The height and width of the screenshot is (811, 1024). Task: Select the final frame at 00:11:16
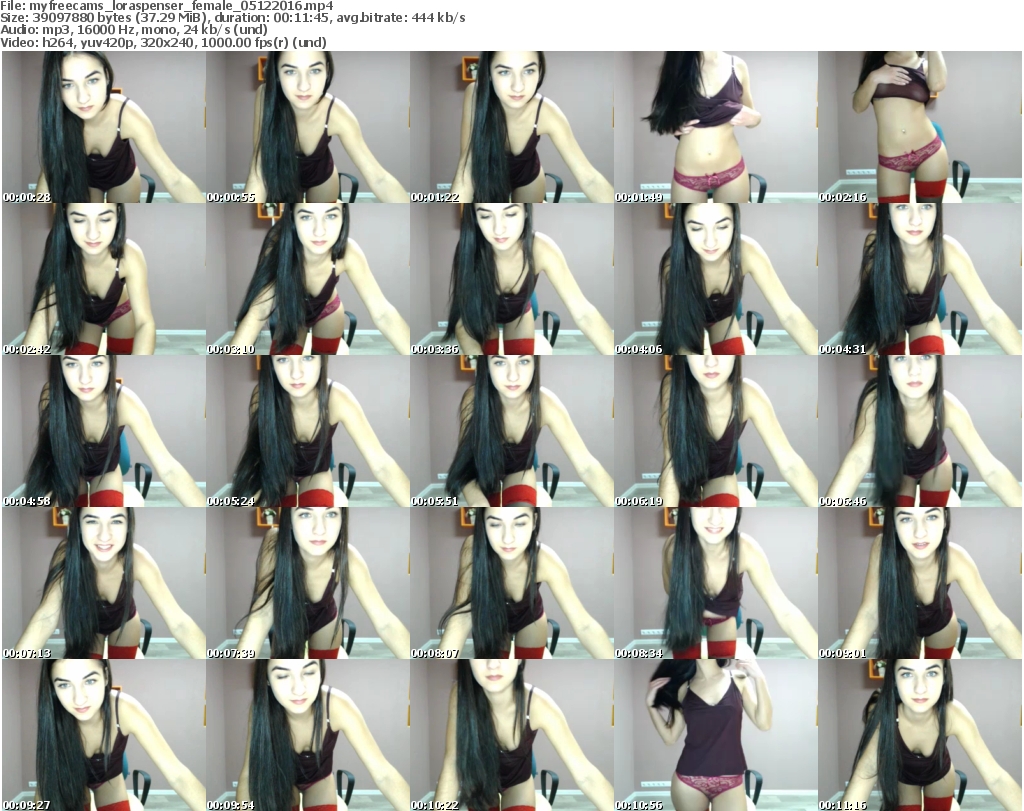click(919, 735)
